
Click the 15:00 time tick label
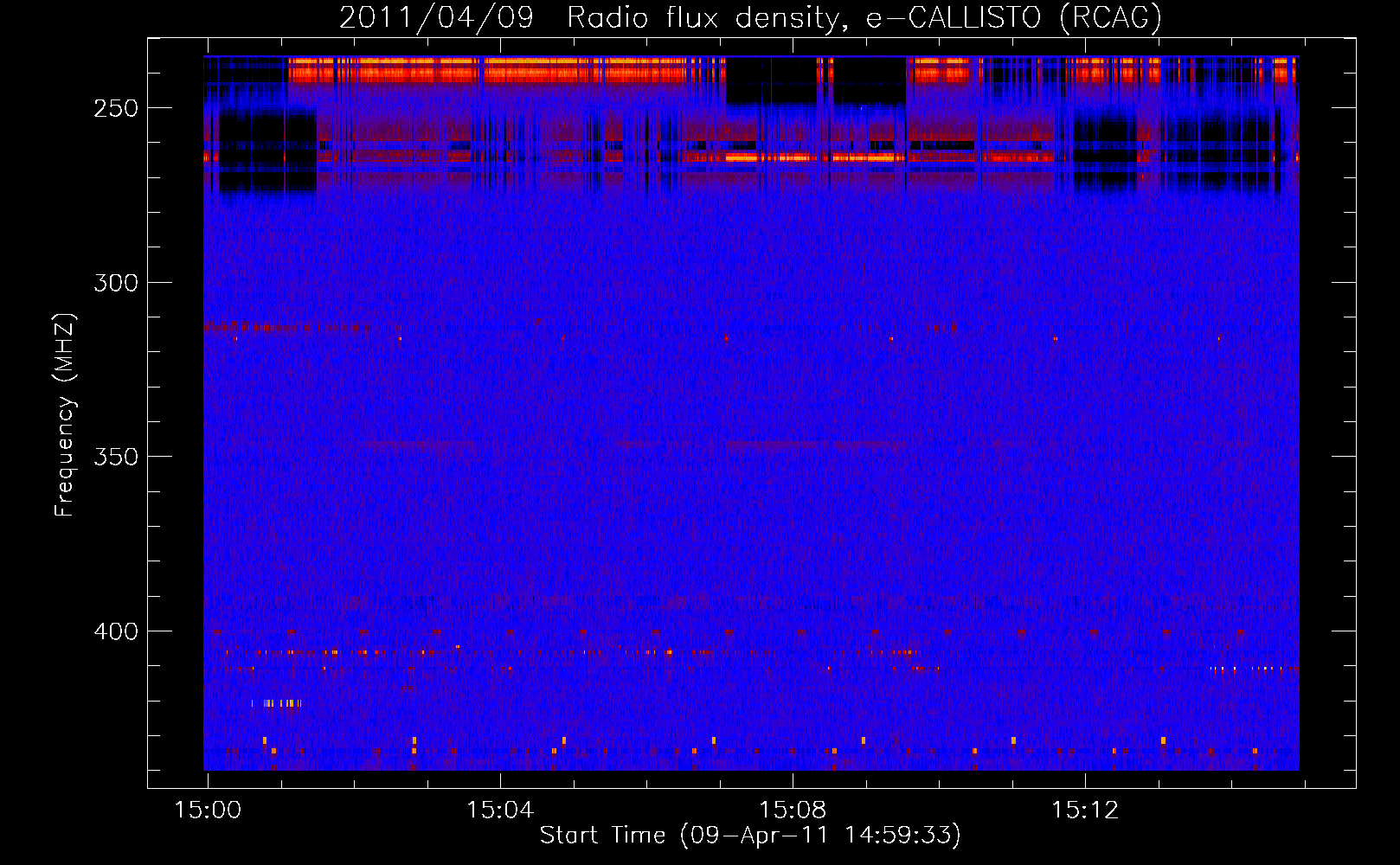coord(208,811)
